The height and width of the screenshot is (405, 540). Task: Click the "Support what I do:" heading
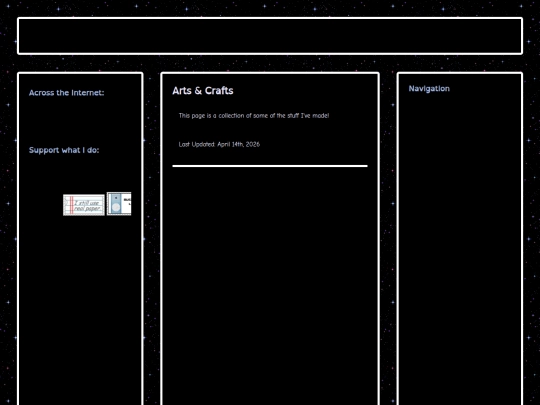tap(64, 150)
